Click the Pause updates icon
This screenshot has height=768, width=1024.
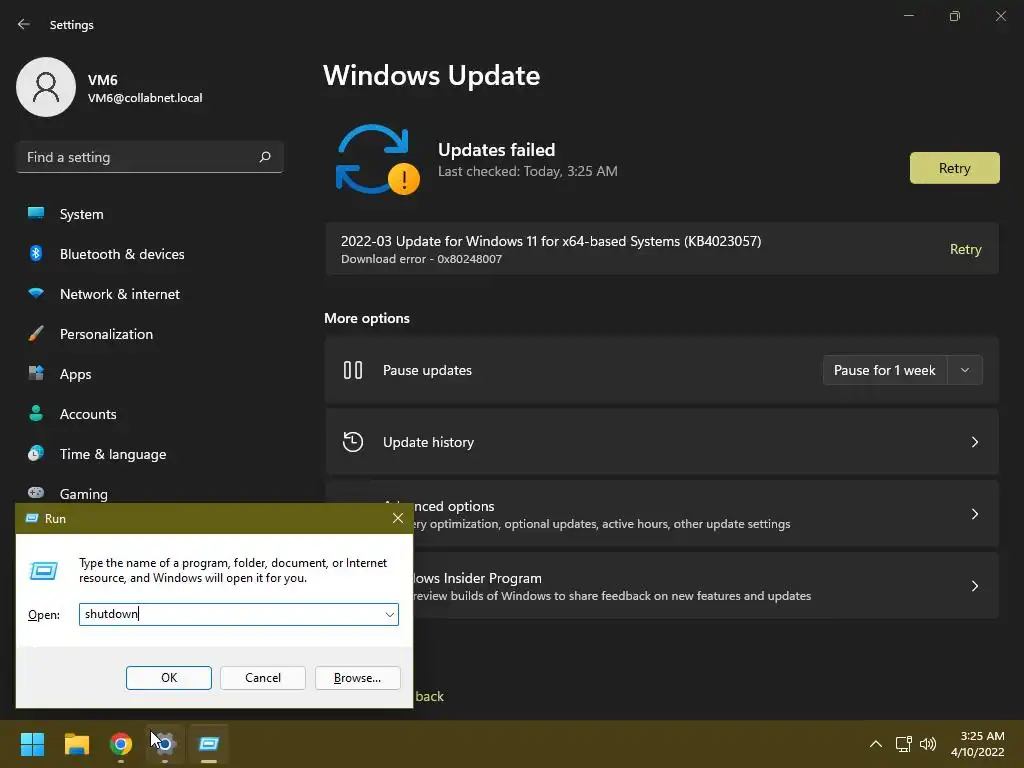click(353, 370)
